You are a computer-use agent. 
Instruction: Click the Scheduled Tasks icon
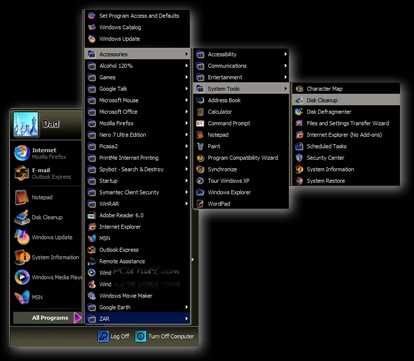[299, 146]
